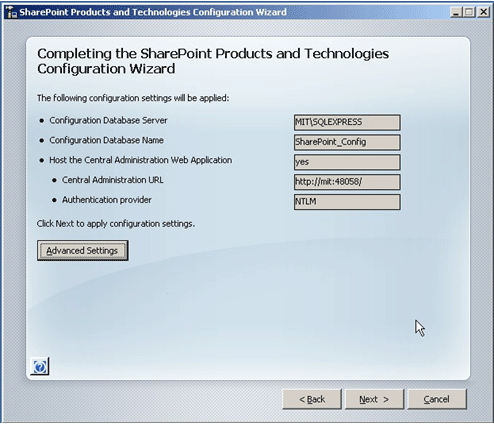This screenshot has height=424, width=494.
Task: Close the wizard window
Action: [x=483, y=12]
